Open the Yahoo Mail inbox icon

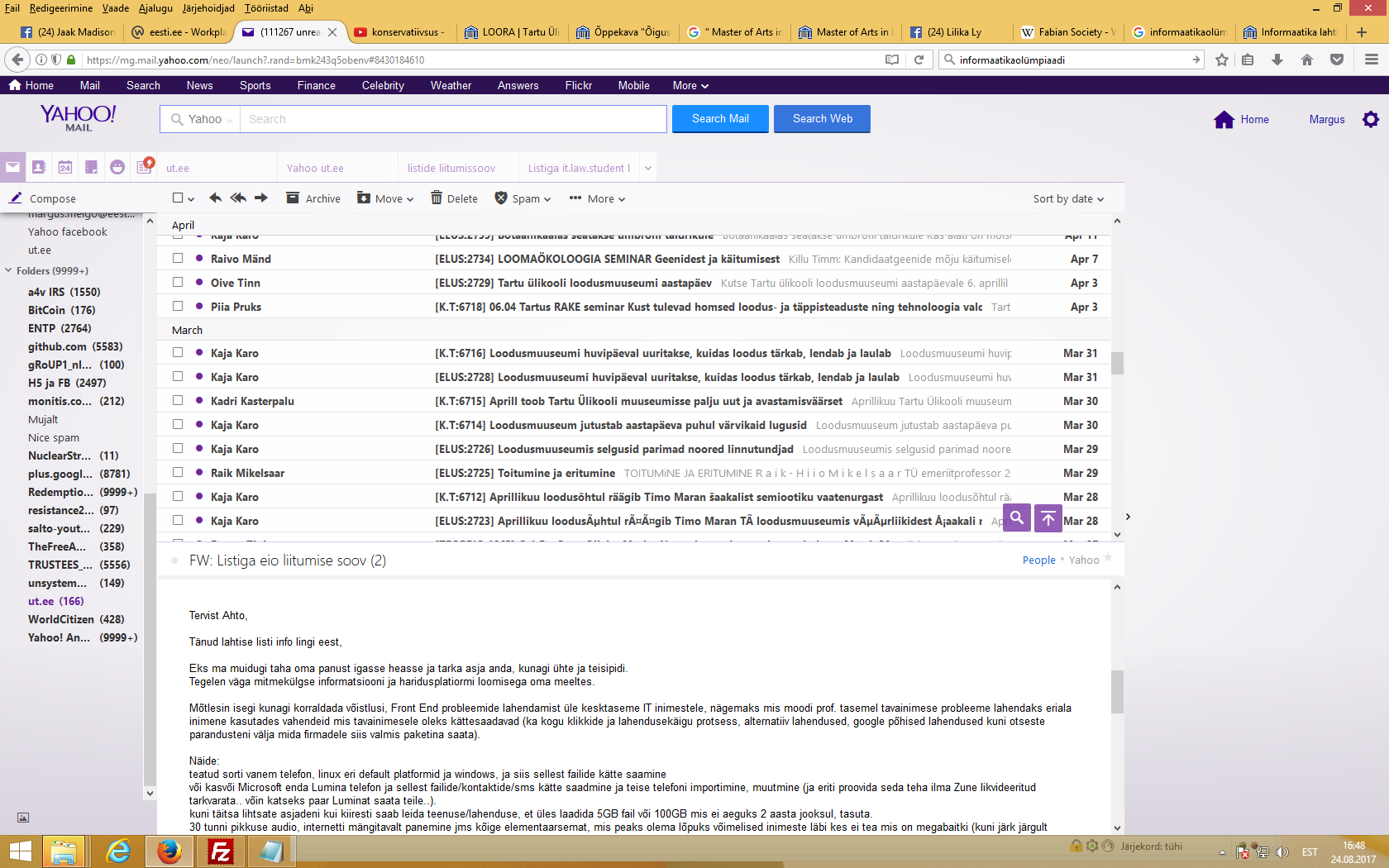[12, 167]
